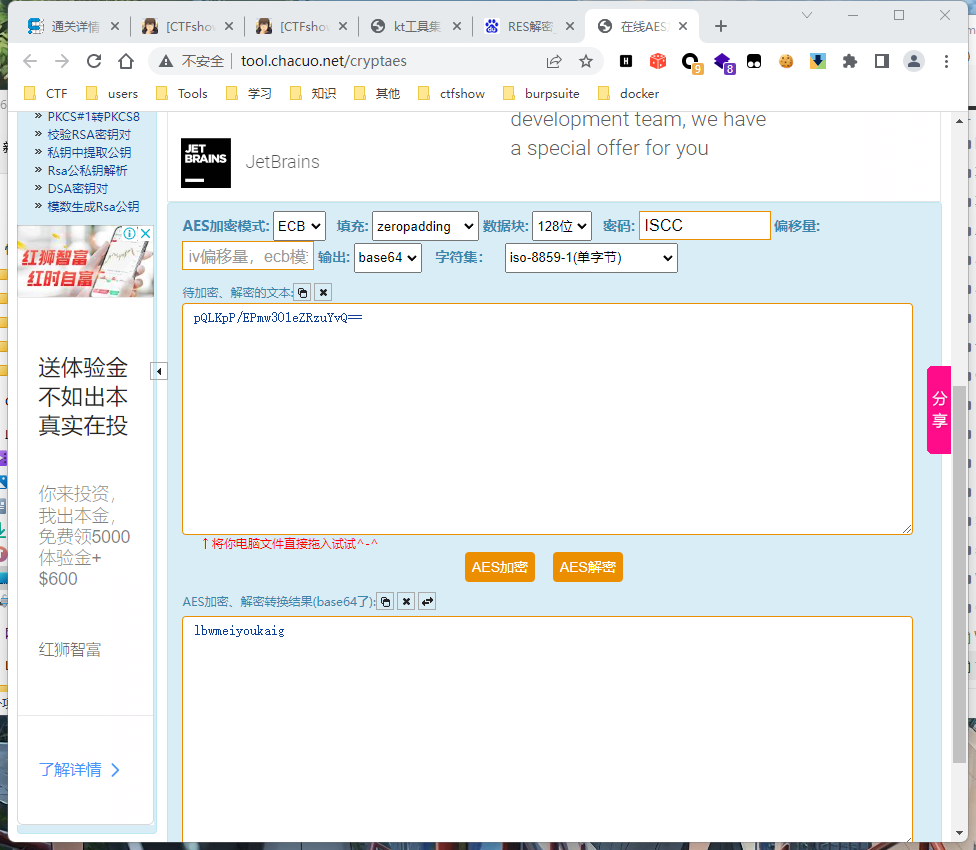Open the 字符集 iso-8859-1 dropdown
This screenshot has width=976, height=850.
tap(590, 257)
